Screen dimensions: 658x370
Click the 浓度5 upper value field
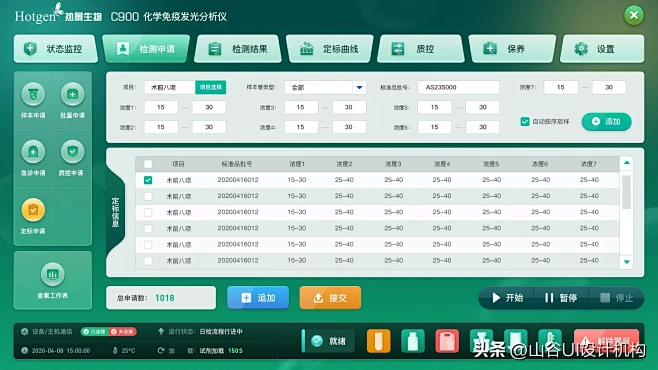[483, 107]
